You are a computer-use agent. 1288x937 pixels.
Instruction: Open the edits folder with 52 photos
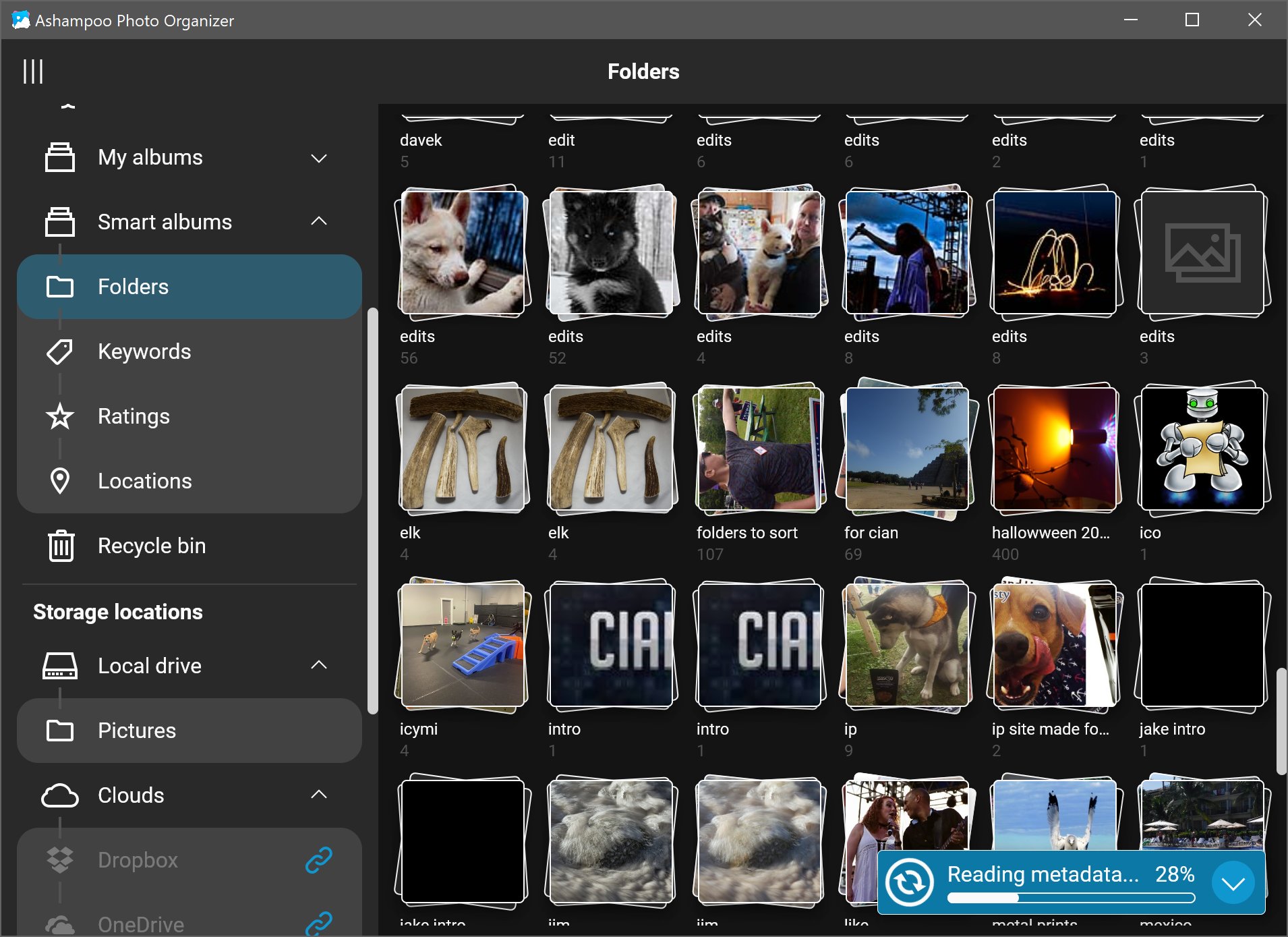(x=611, y=252)
